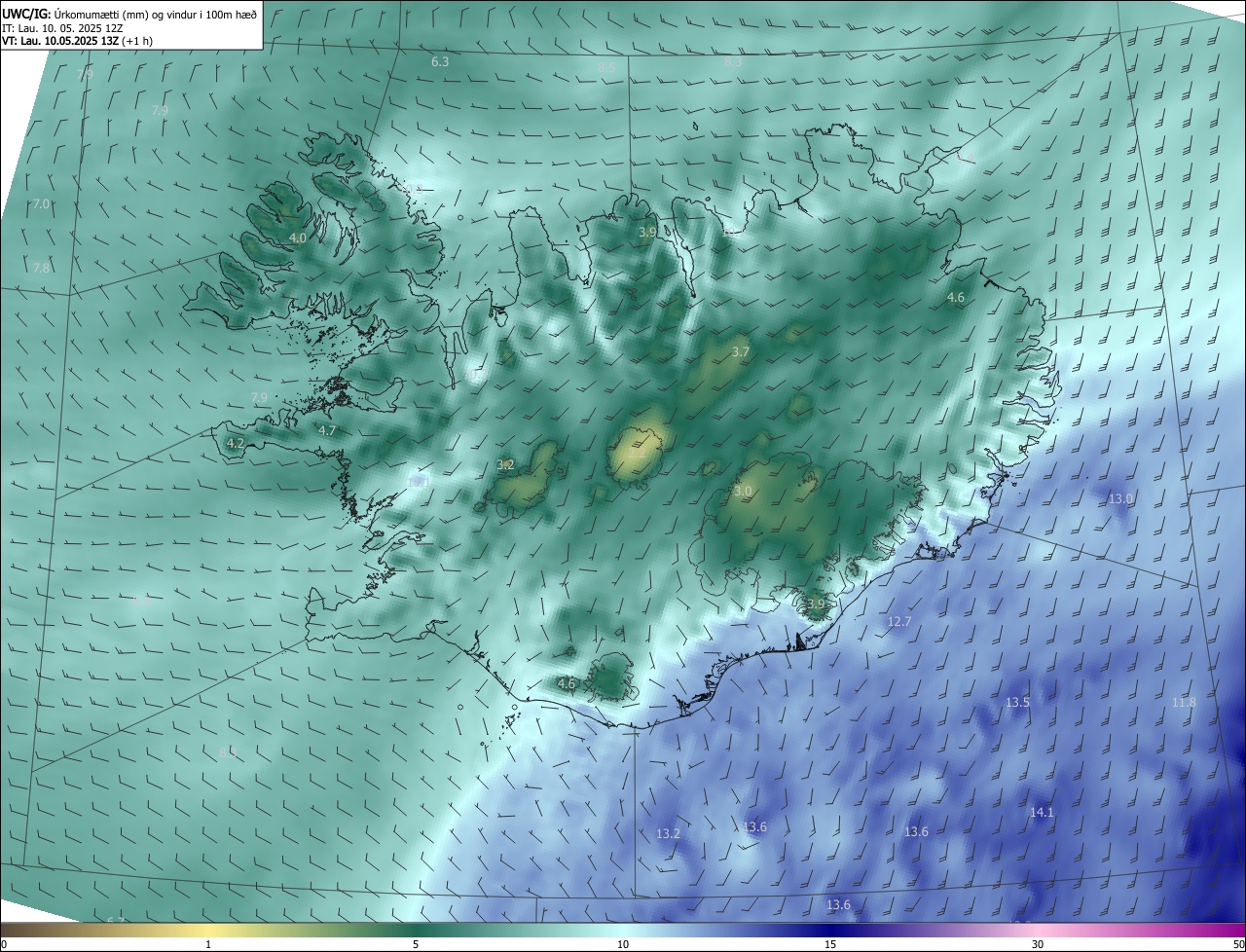Click the '1' tick on the colour scale

(x=208, y=944)
